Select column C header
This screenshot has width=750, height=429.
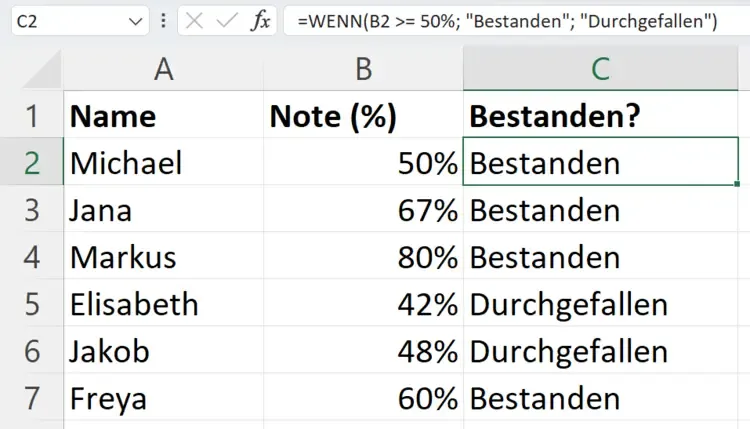pyautogui.click(x=601, y=68)
